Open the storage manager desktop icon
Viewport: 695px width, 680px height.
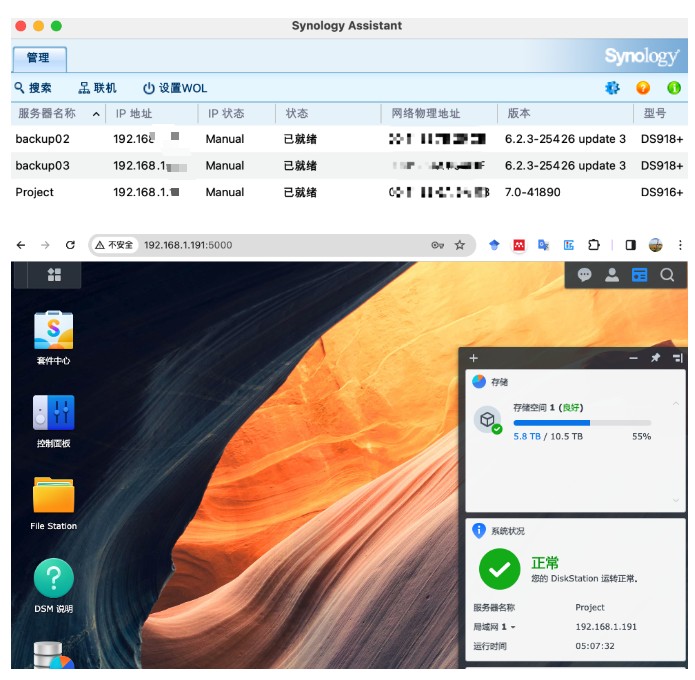point(53,655)
